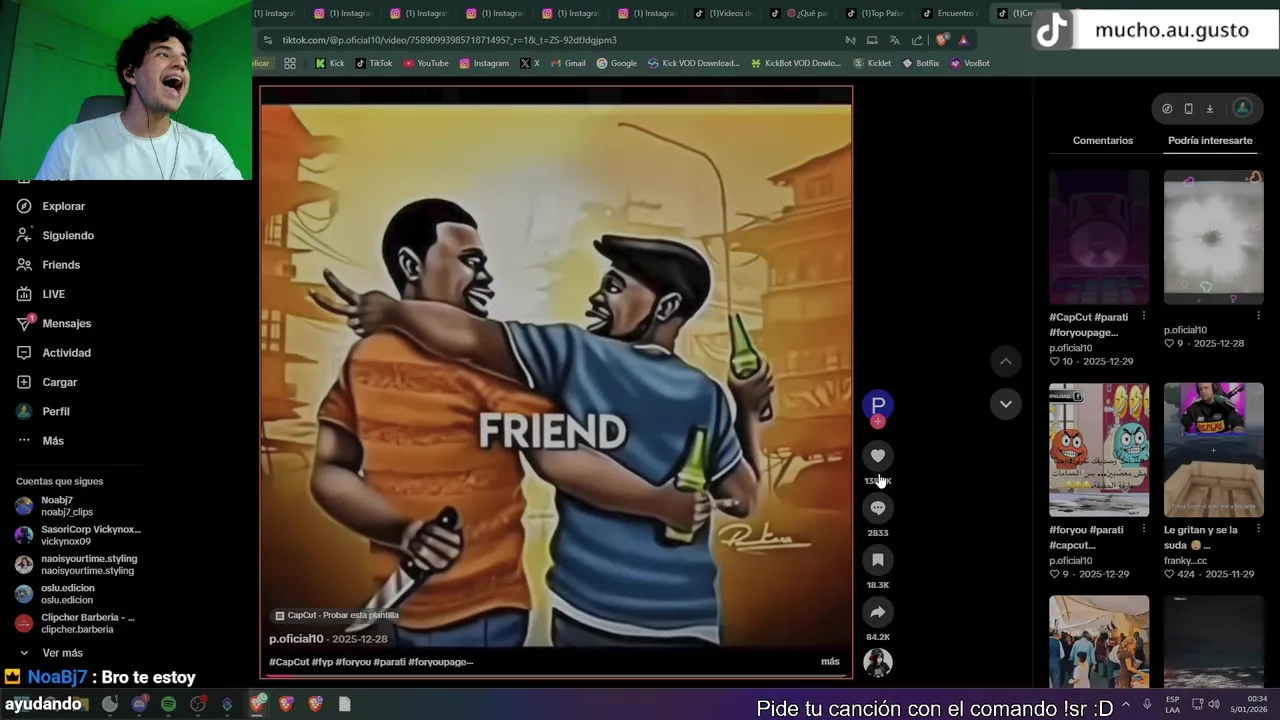Open options menu for p.oficial10 2025-12-28 video

pyautogui.click(x=1258, y=316)
